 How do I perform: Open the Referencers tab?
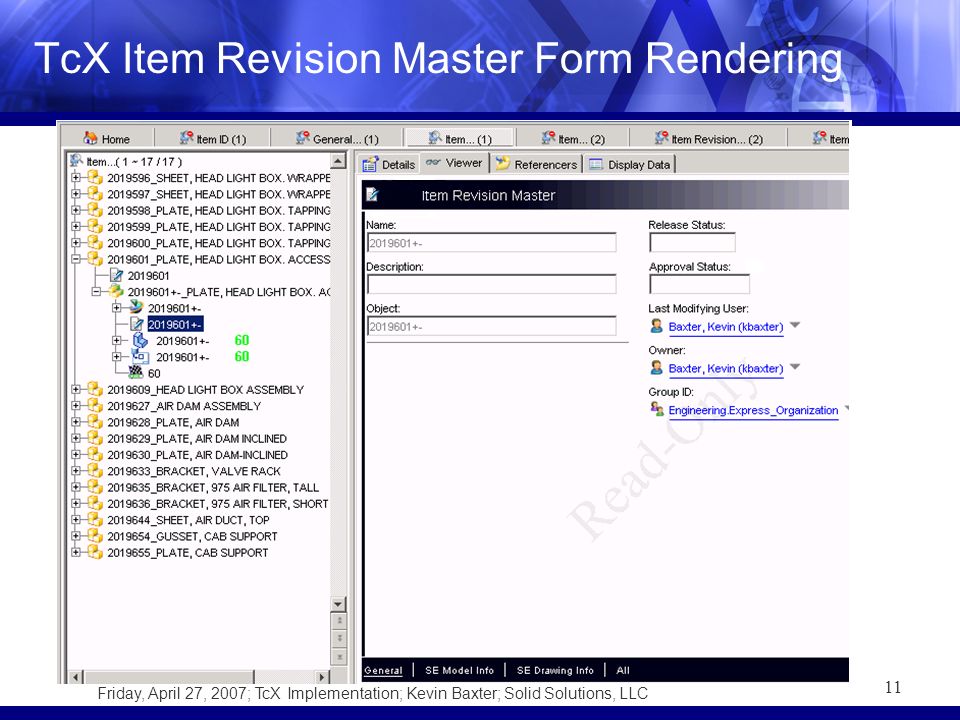536,164
